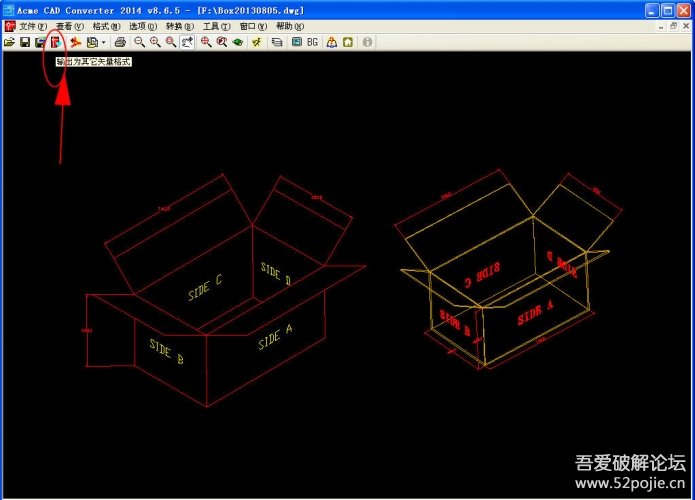
Task: Click the application icon in menu bar
Action: pos(10,27)
